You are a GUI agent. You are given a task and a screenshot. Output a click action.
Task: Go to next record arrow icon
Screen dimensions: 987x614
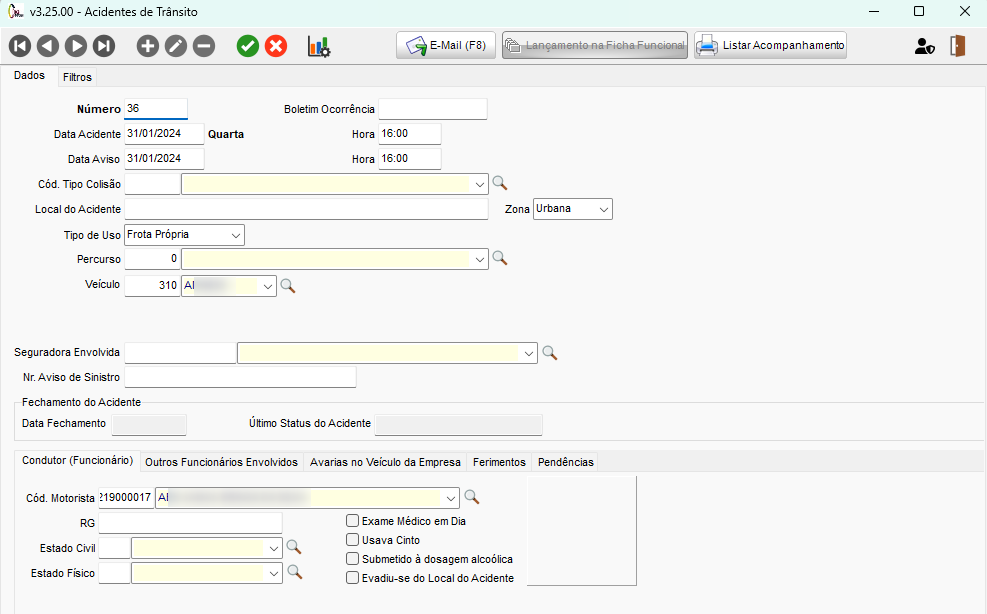click(x=76, y=46)
